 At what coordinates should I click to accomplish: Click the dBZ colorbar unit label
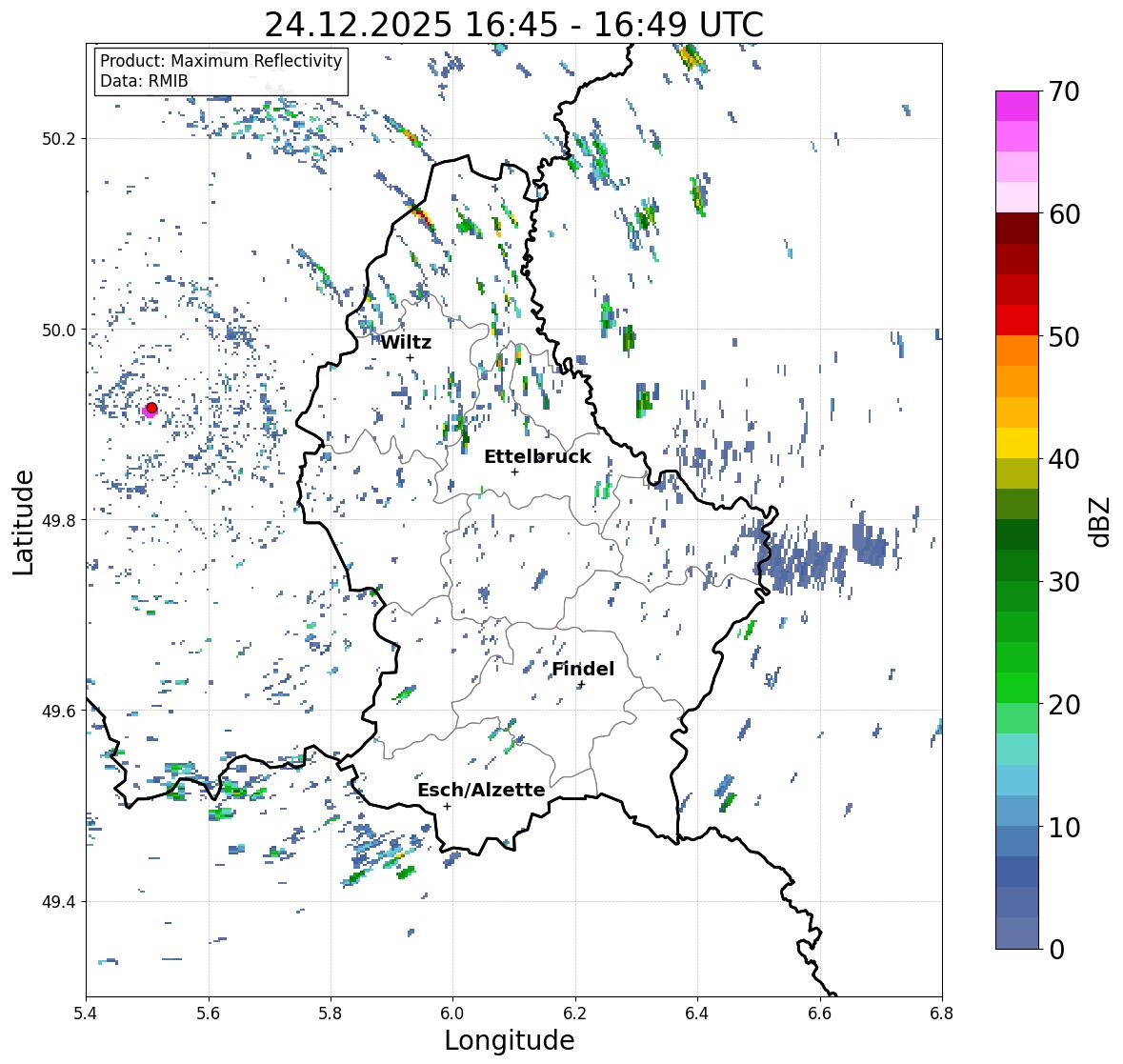pyautogui.click(x=1101, y=521)
